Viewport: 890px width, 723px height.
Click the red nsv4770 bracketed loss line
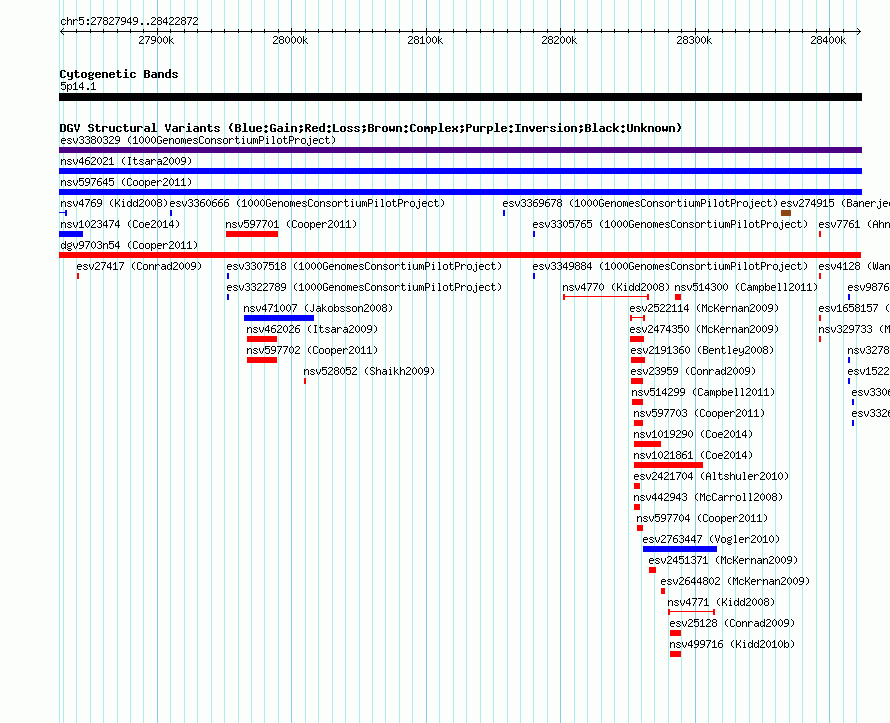pos(606,297)
